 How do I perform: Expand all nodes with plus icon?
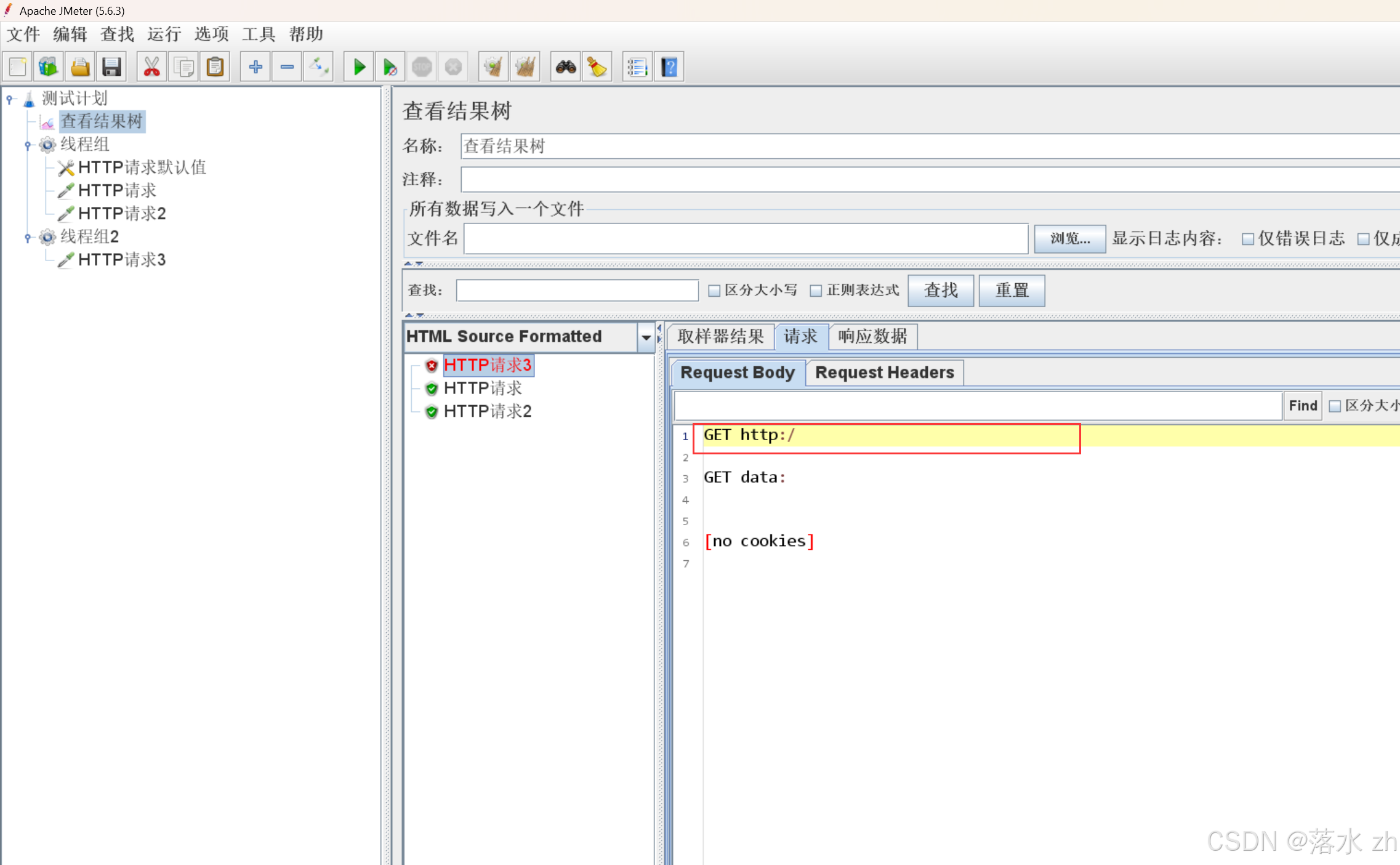(x=255, y=66)
